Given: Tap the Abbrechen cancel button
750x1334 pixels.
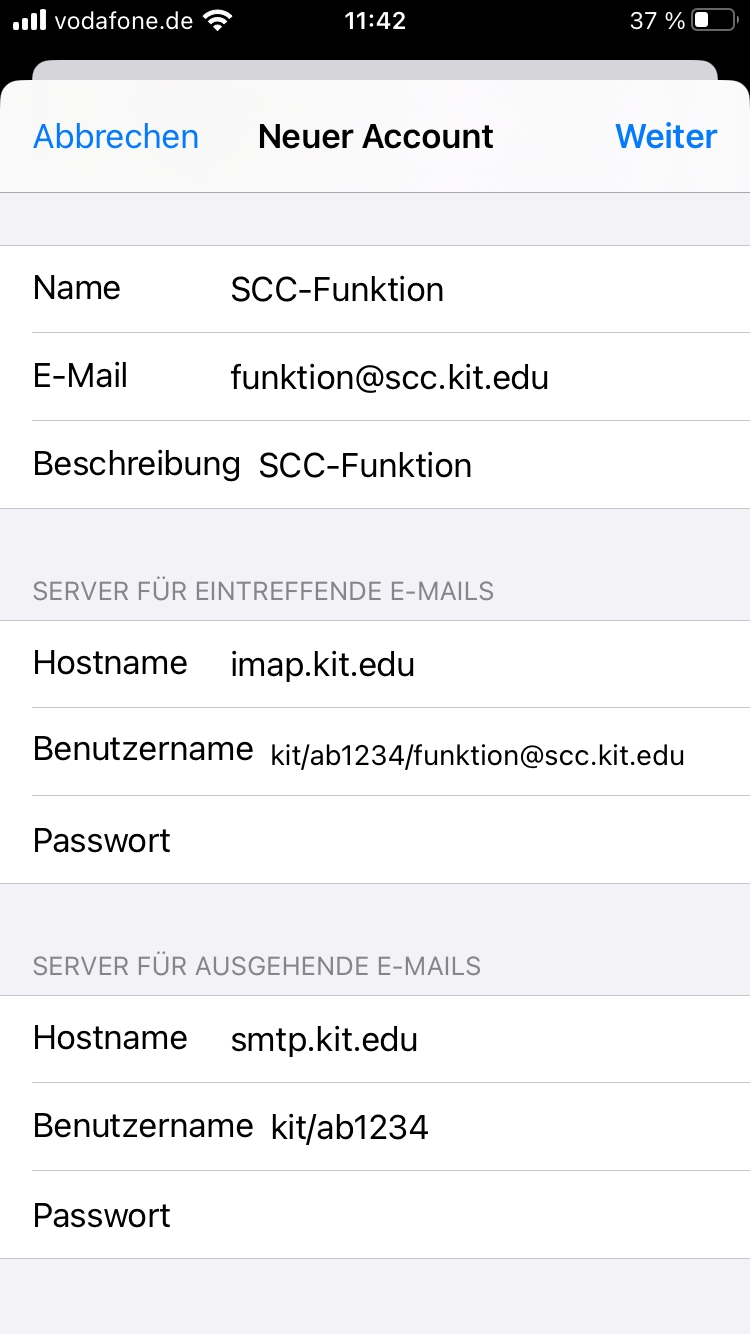Looking at the screenshot, I should pyautogui.click(x=116, y=137).
